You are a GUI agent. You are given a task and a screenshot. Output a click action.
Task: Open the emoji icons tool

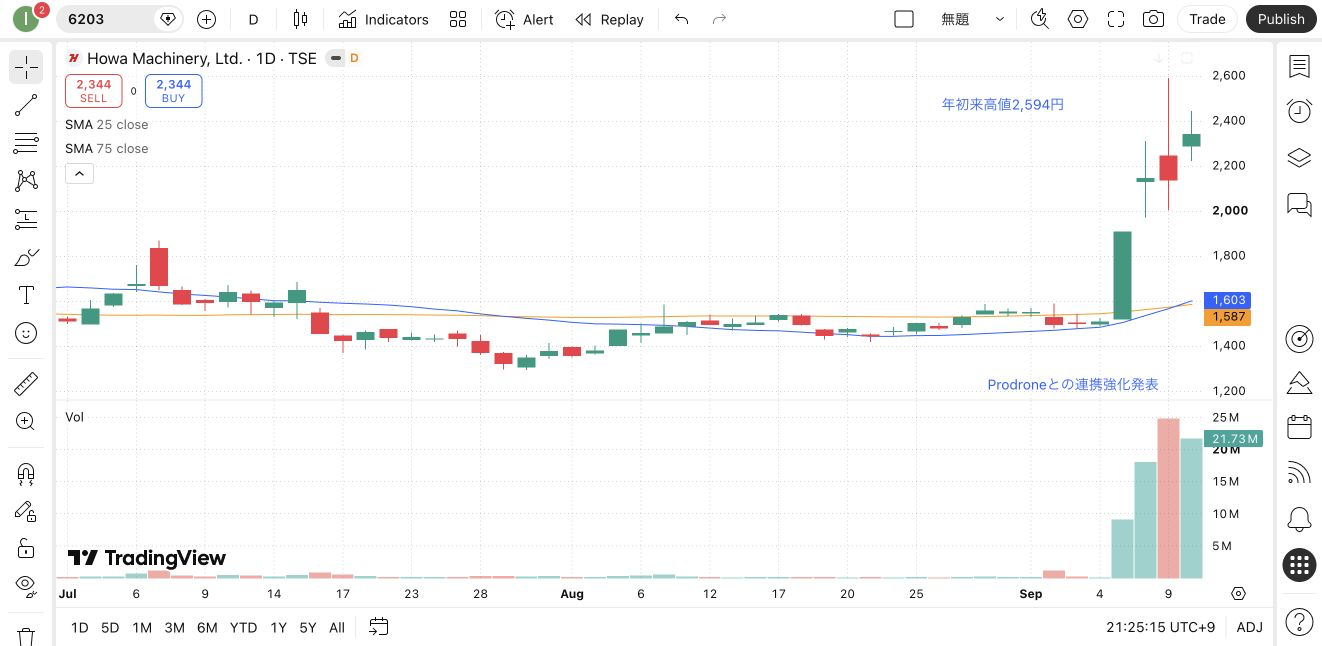point(26,333)
